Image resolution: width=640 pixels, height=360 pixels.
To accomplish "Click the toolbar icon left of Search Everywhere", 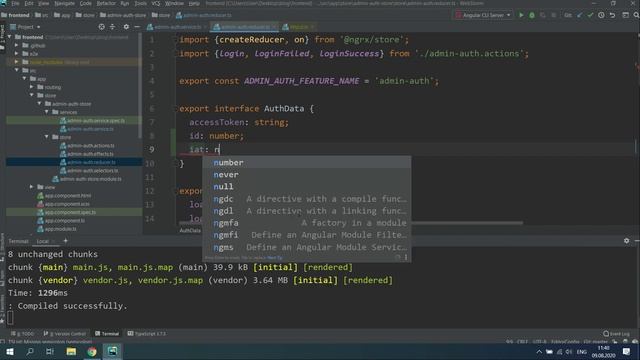I will (625, 15).
